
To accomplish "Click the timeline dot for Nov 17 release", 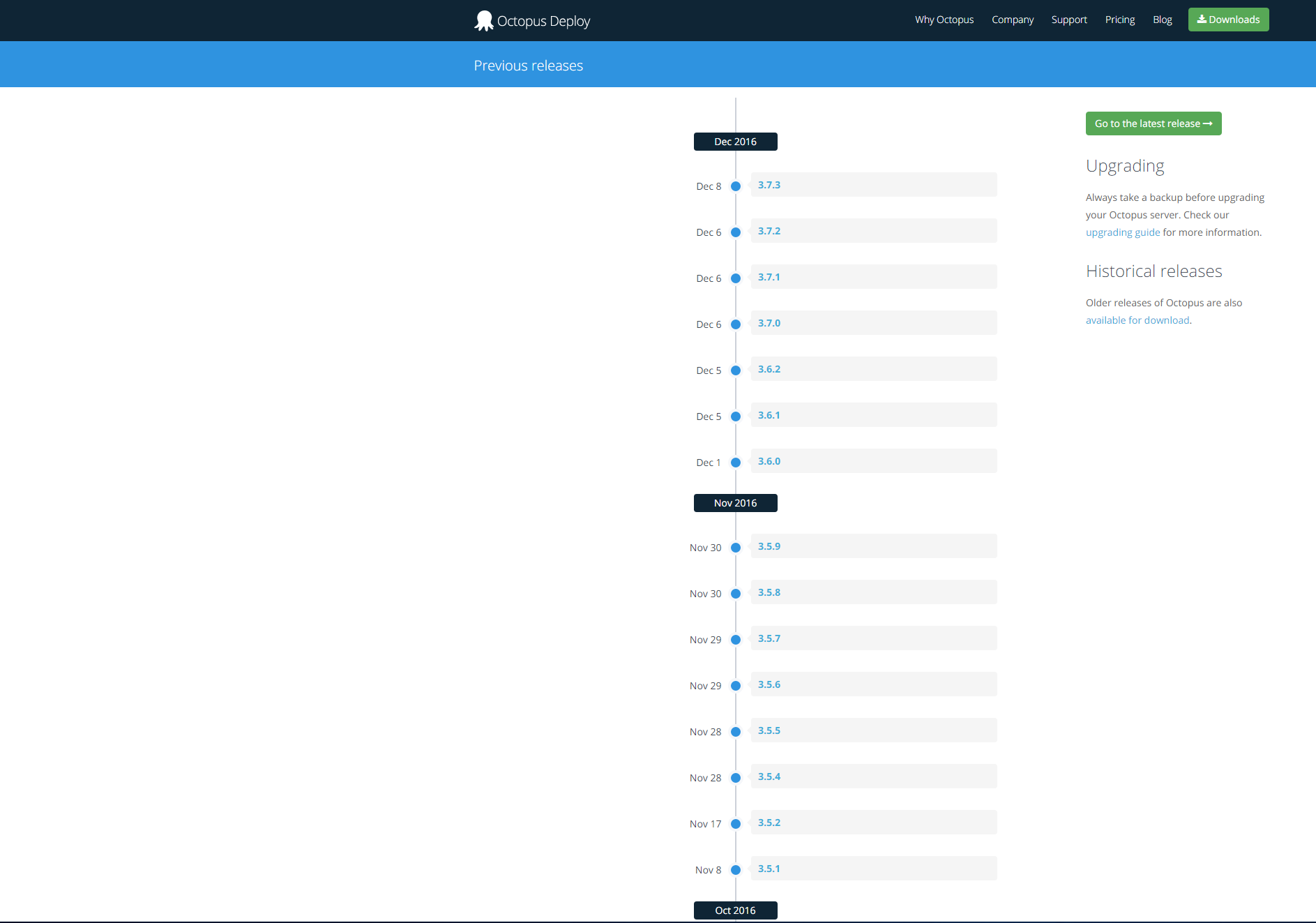I will click(x=735, y=823).
